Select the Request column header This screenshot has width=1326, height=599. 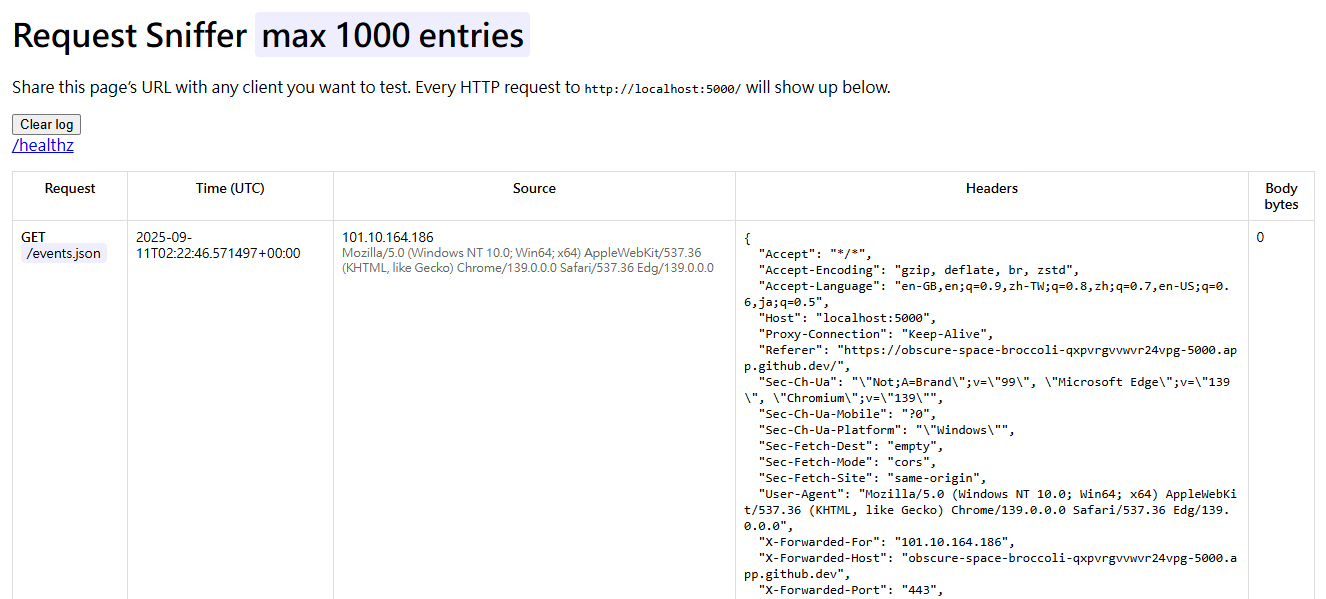70,188
